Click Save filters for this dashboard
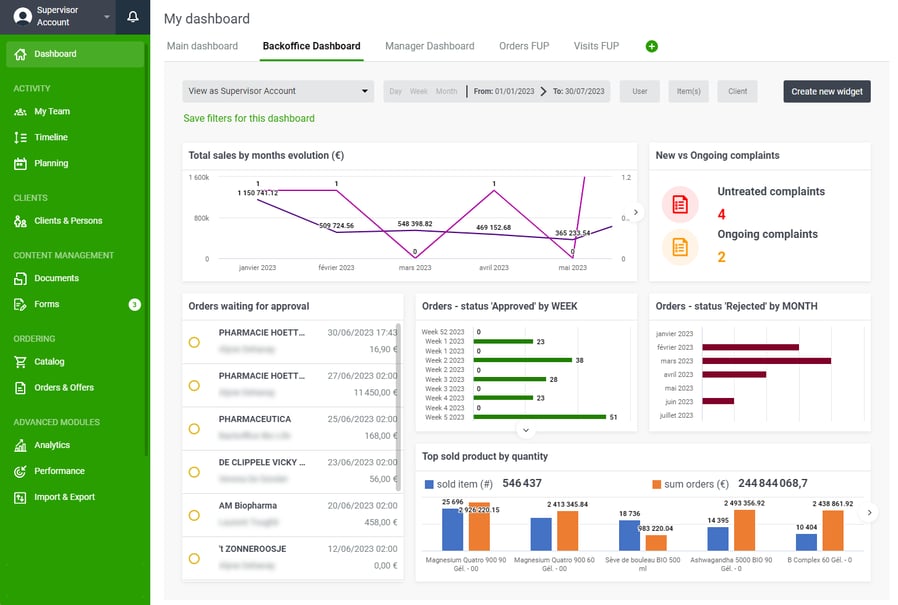 [x=248, y=116]
